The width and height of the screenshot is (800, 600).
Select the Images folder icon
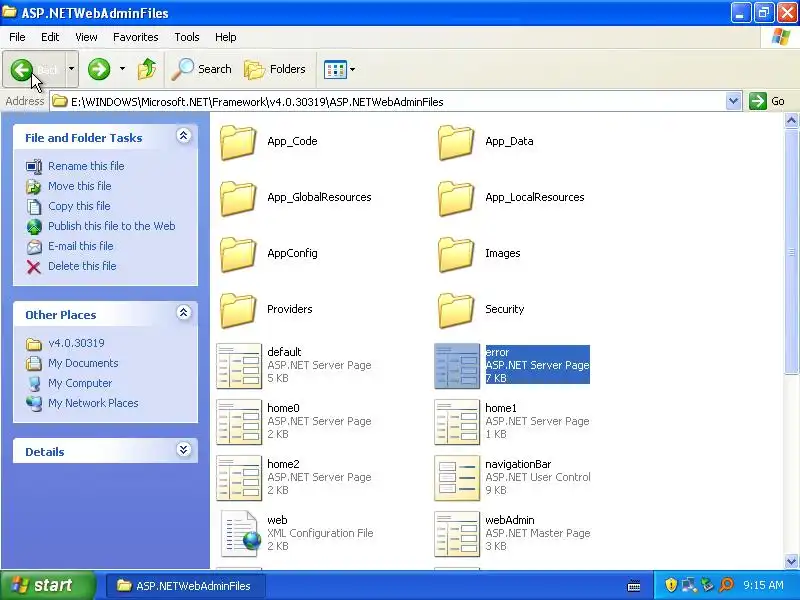[456, 255]
